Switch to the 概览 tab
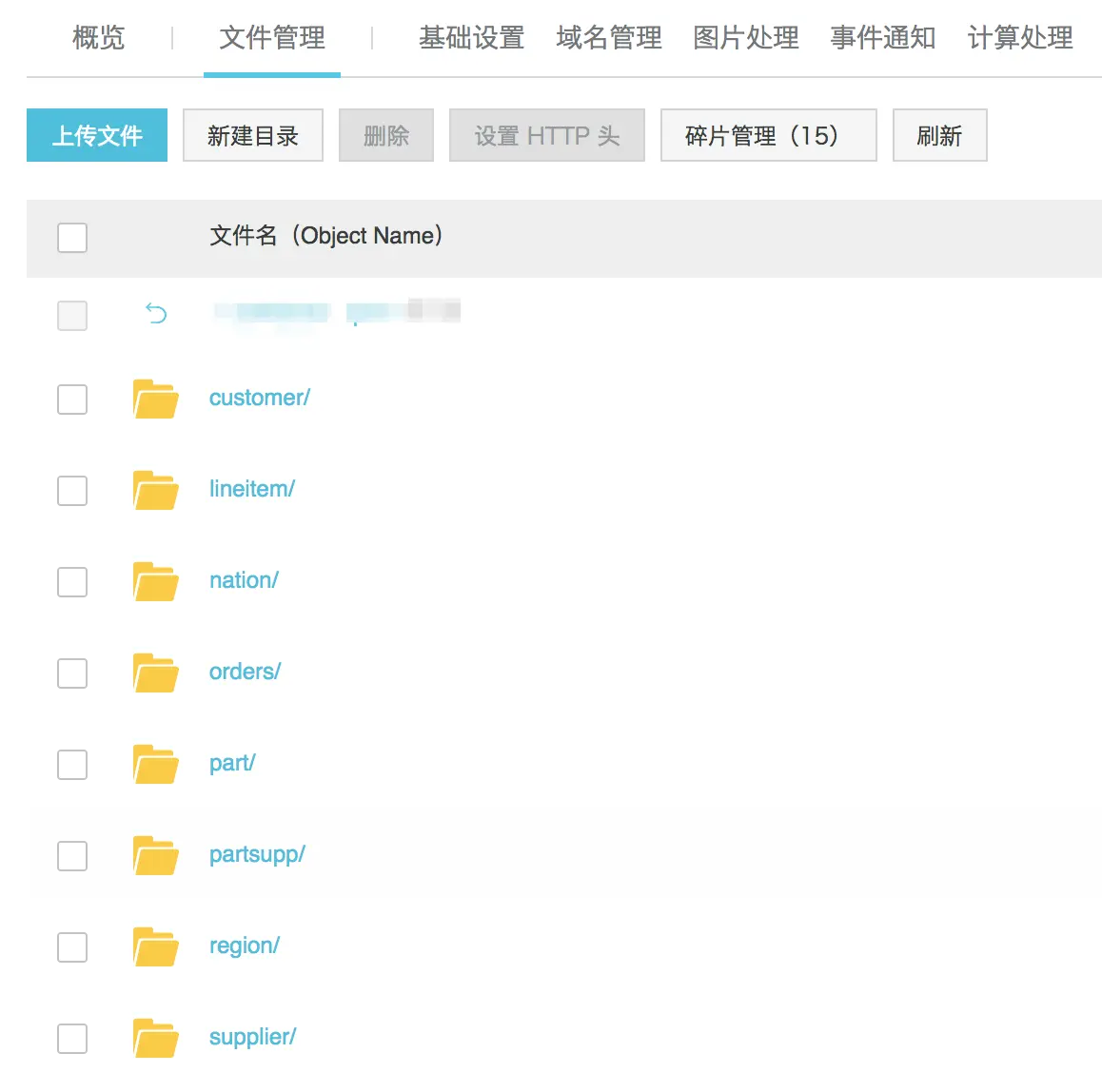1102x1092 pixels. click(x=98, y=37)
